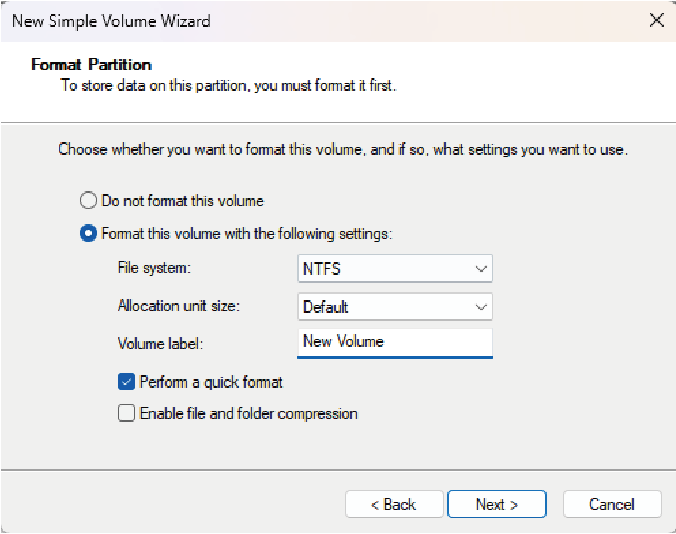Click the 'Format Partition' heading
Viewport: 676px width, 534px height.
coord(91,65)
